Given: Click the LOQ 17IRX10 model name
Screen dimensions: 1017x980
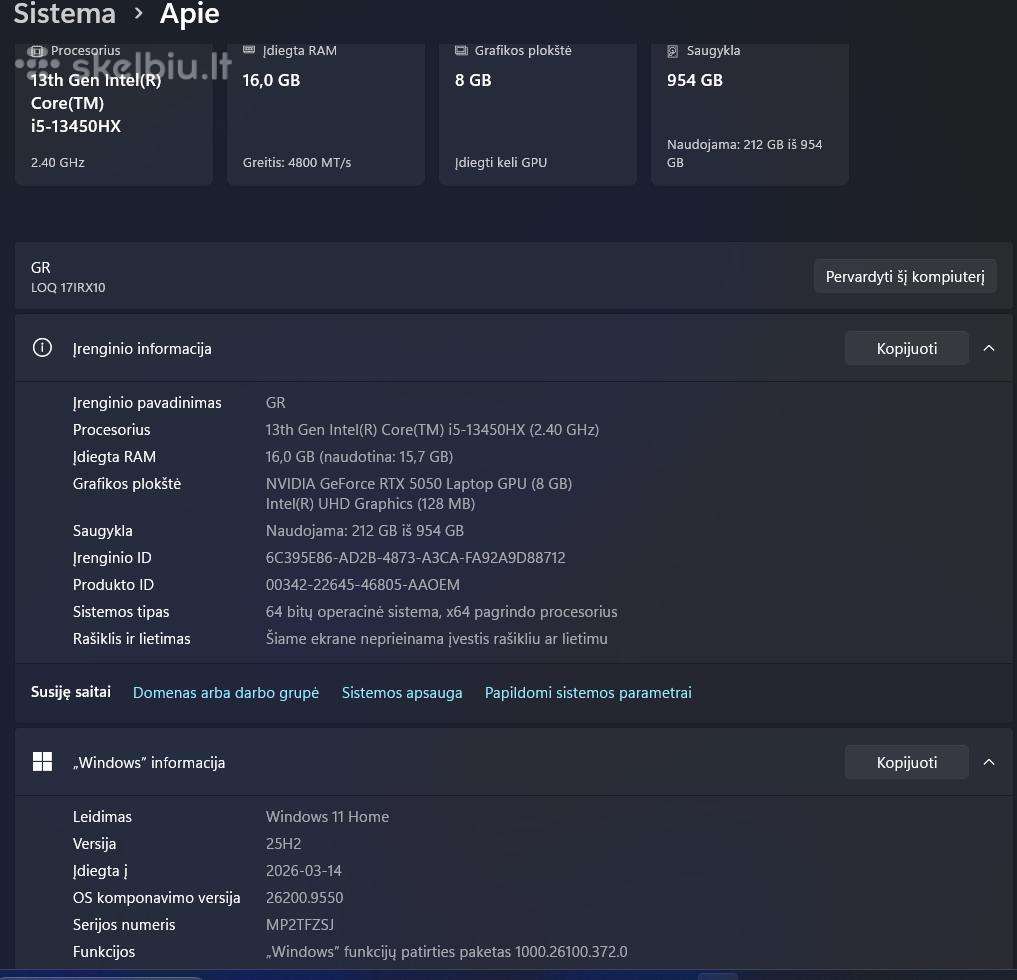Looking at the screenshot, I should point(68,287).
